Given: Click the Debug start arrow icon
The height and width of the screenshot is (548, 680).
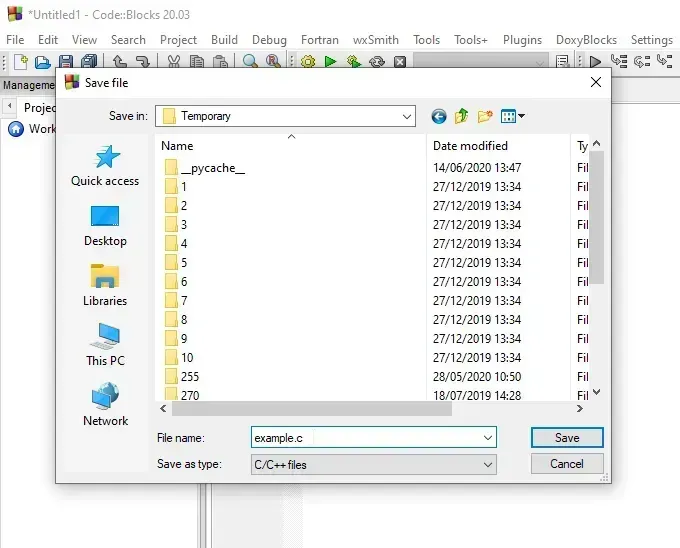Looking at the screenshot, I should 595,62.
